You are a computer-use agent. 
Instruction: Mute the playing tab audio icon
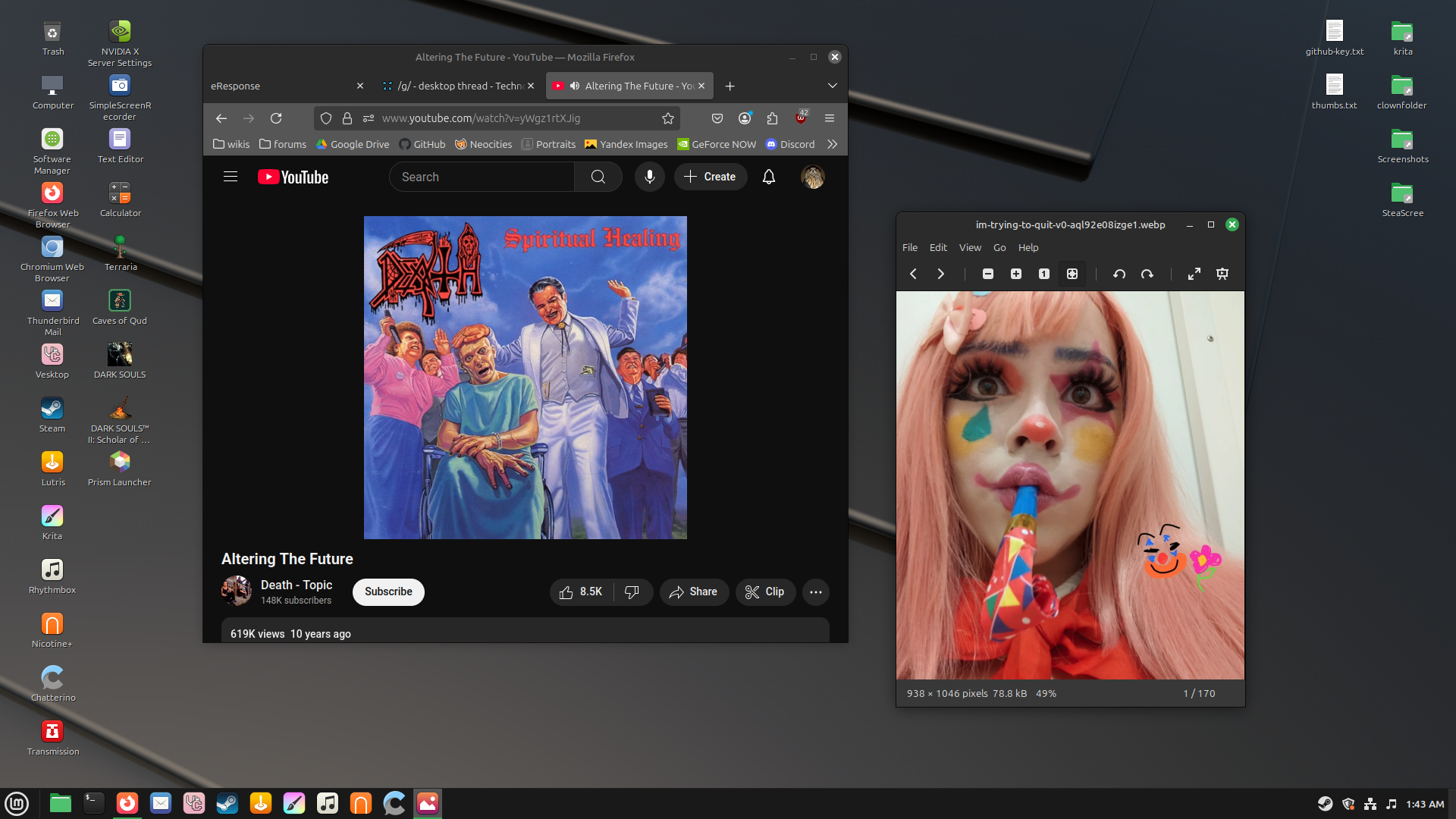(x=575, y=86)
